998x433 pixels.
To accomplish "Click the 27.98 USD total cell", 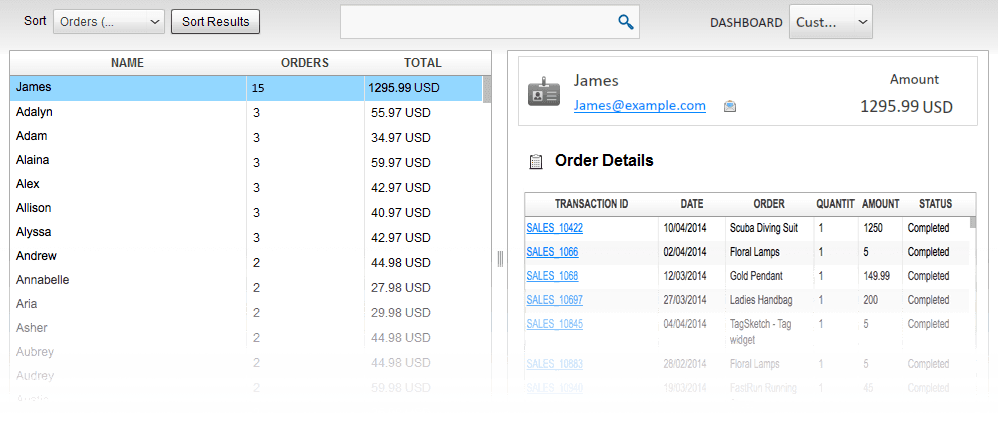I will pyautogui.click(x=401, y=288).
